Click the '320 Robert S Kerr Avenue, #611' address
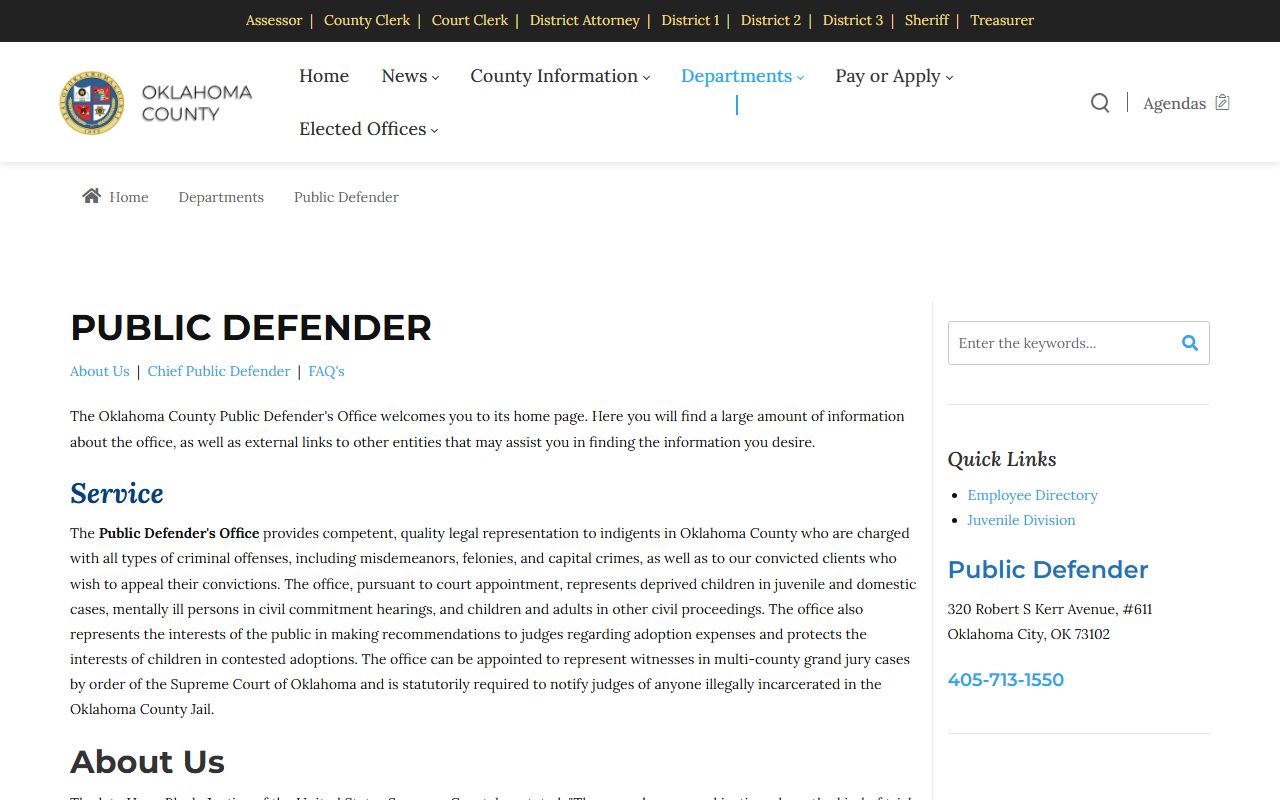Screen dimensions: 1280x800 click(1050, 609)
